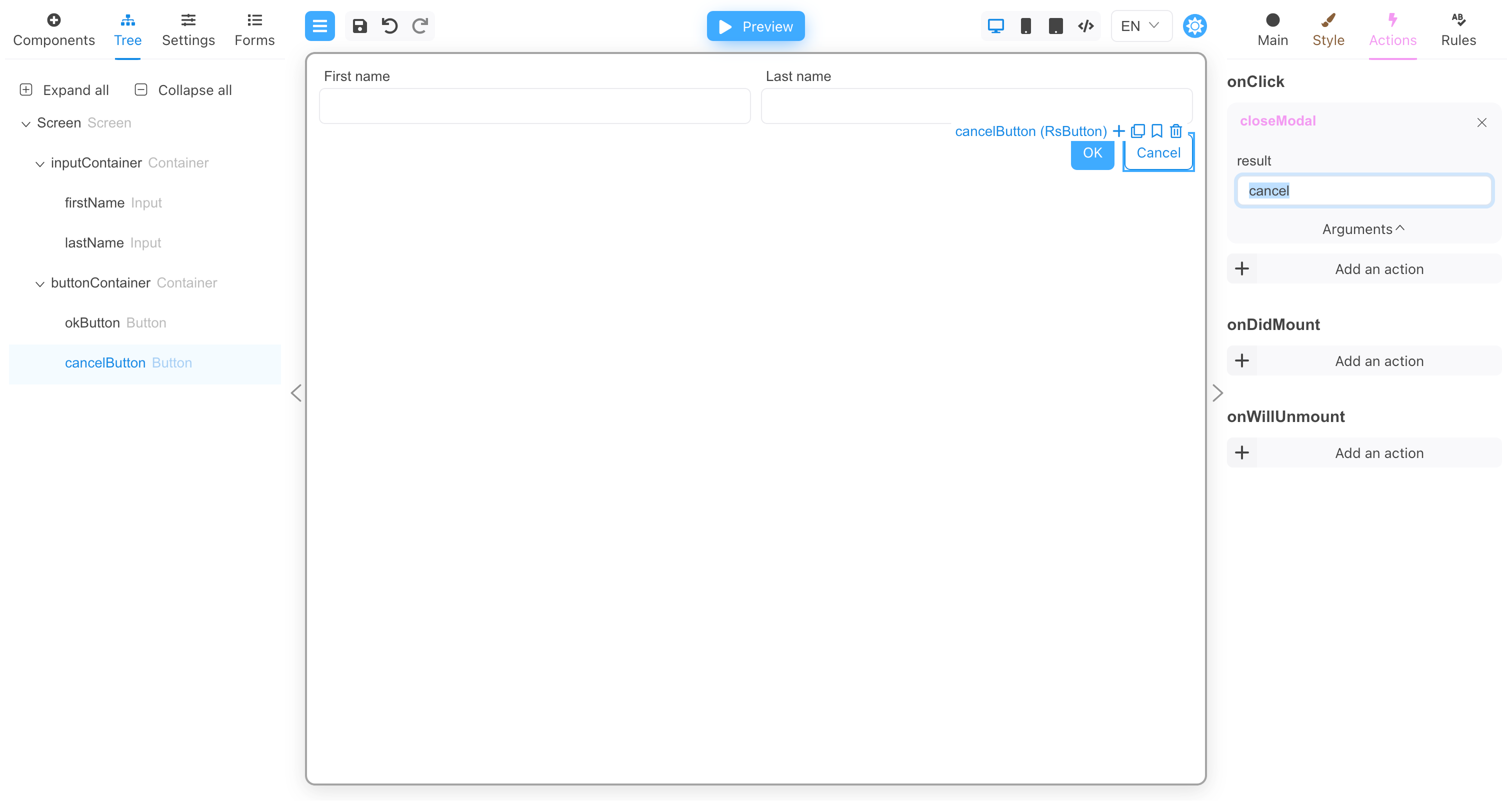The width and height of the screenshot is (1512, 801).
Task: Switch to mobile viewport preview
Action: coord(1026,26)
